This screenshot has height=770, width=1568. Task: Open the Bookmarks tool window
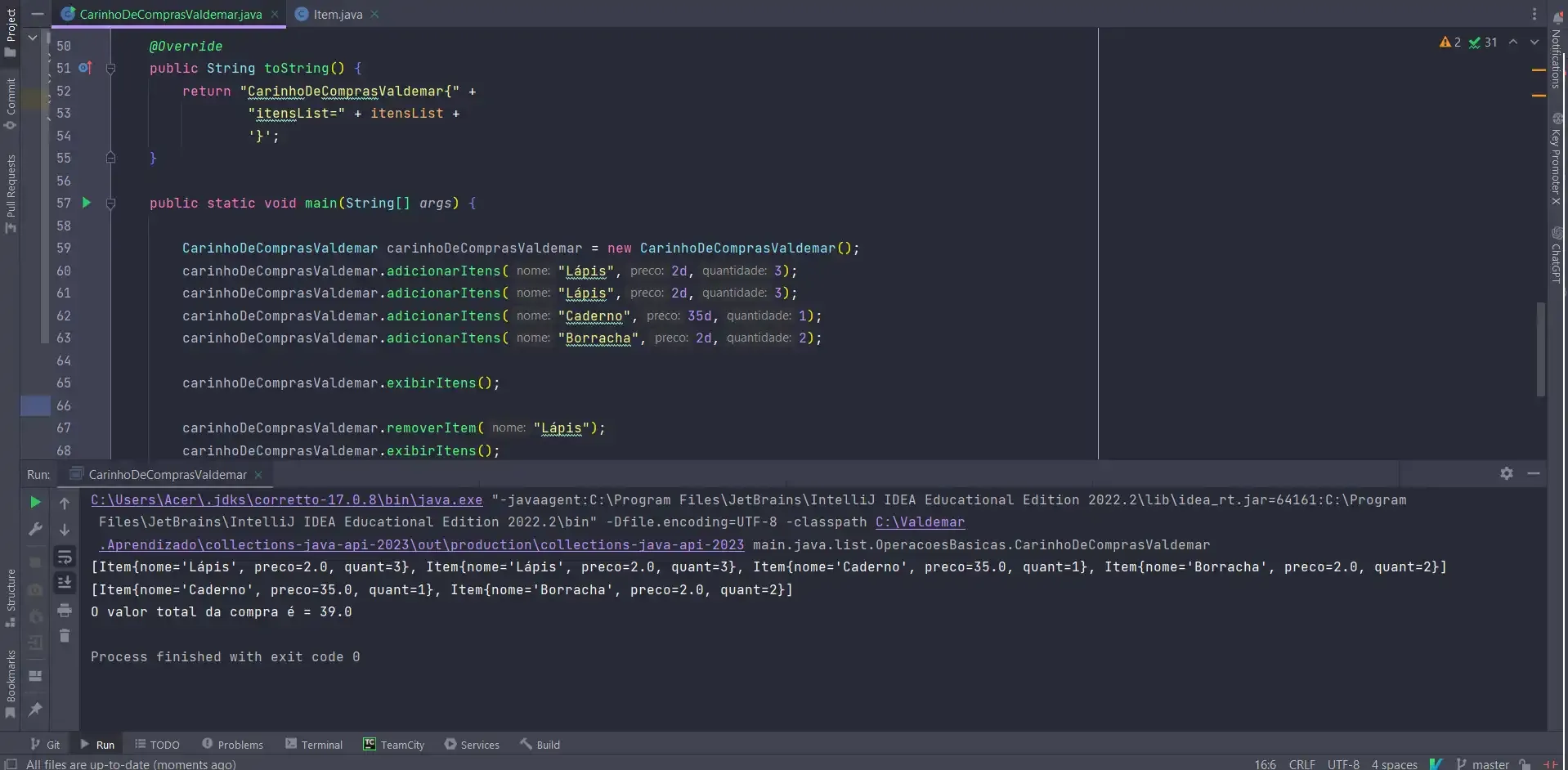point(11,684)
